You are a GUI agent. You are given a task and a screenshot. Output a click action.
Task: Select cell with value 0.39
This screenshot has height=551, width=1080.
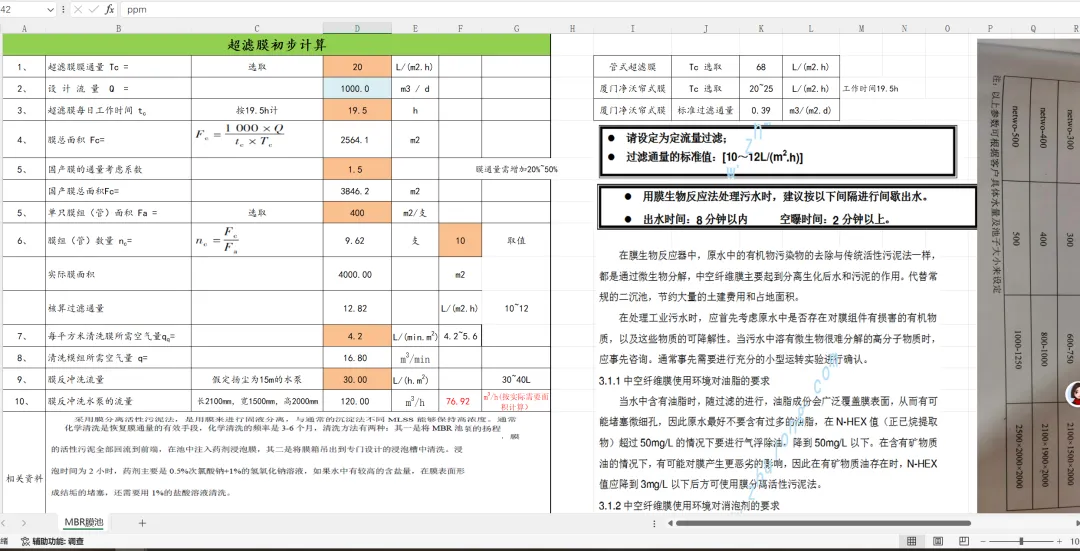tap(761, 110)
